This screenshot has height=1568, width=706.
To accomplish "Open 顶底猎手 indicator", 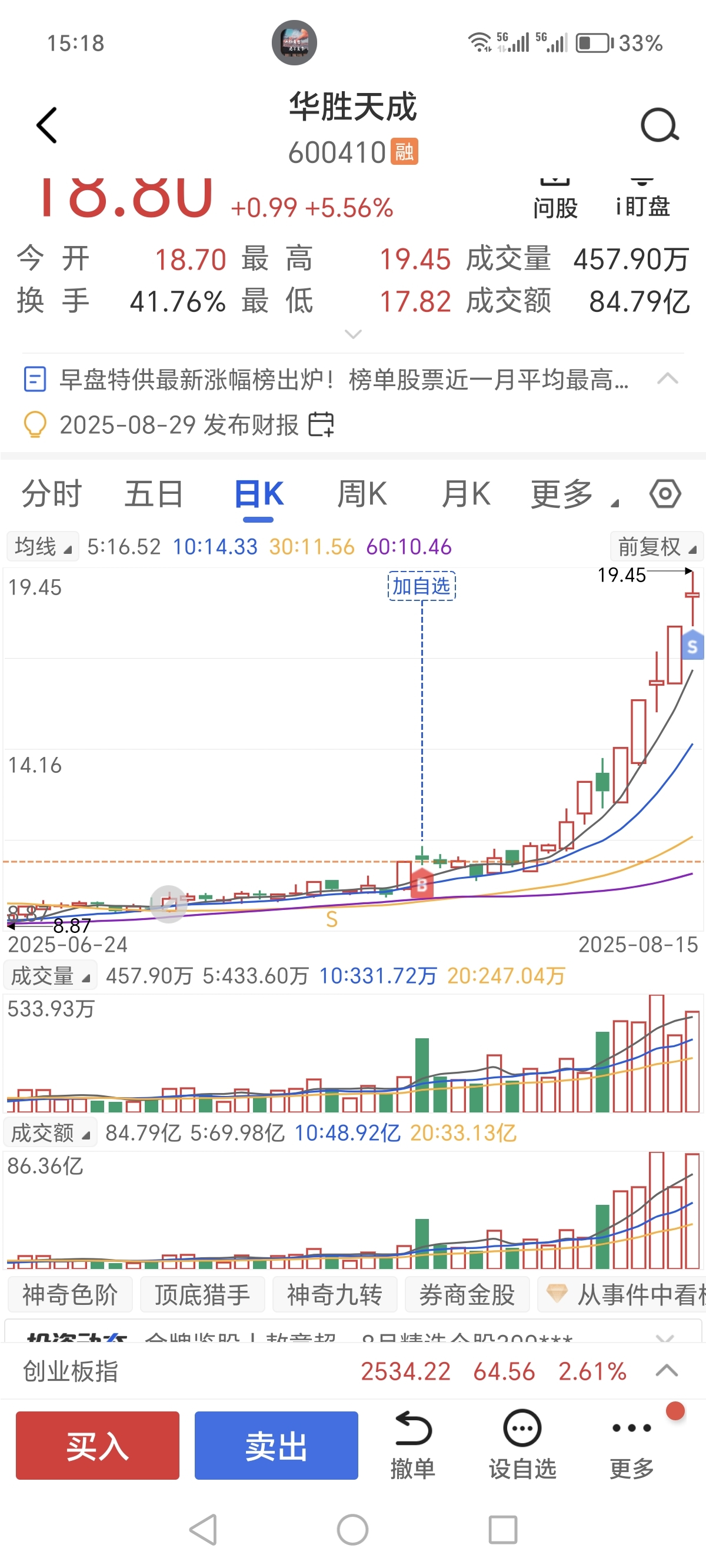I will pyautogui.click(x=202, y=1294).
